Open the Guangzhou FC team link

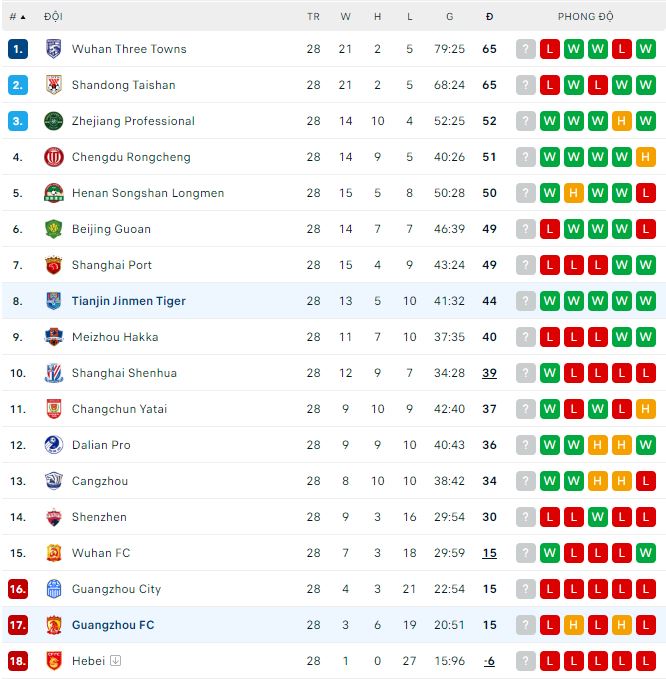(x=113, y=625)
